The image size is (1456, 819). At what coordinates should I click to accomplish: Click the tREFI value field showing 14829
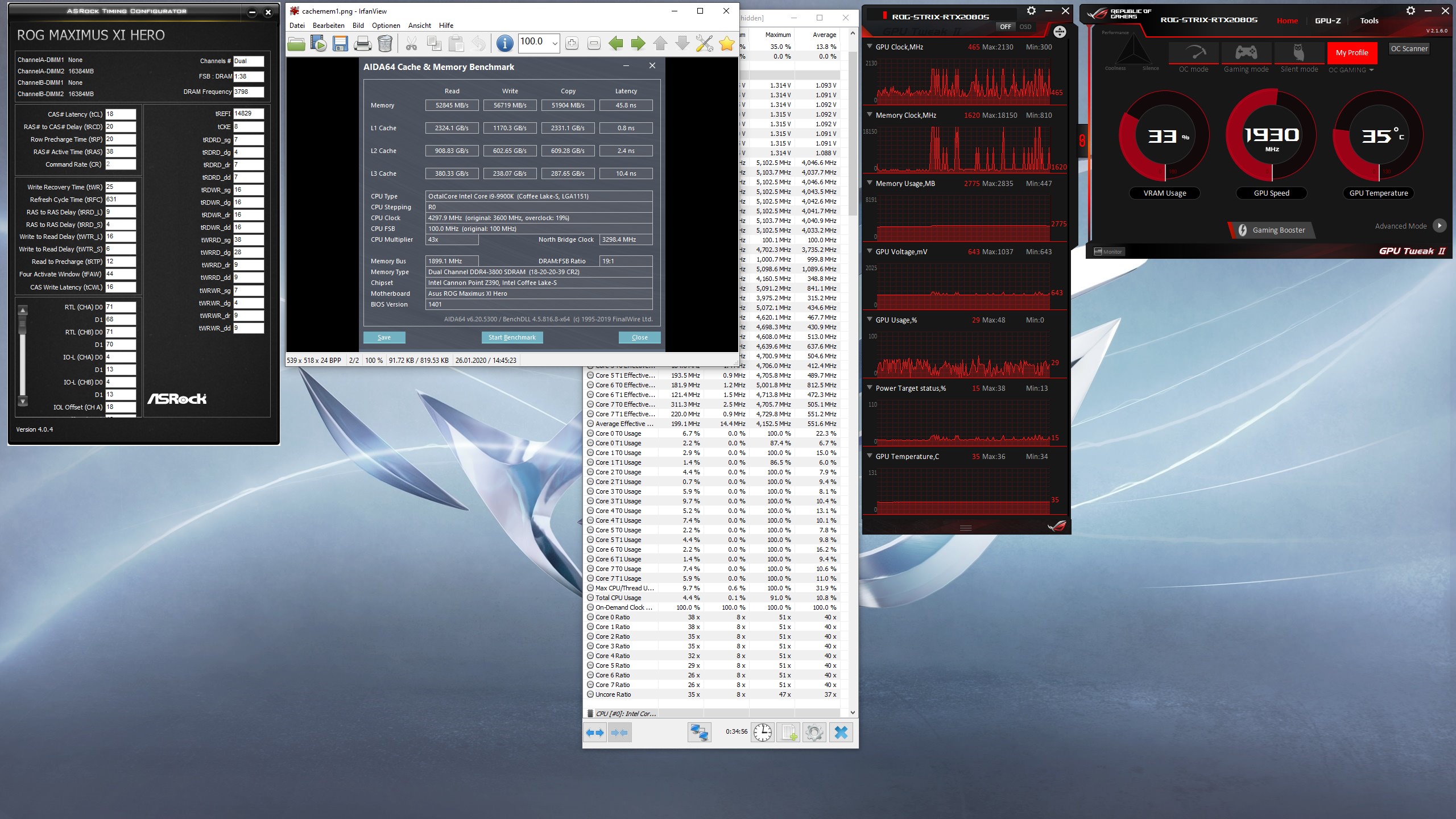pyautogui.click(x=249, y=114)
